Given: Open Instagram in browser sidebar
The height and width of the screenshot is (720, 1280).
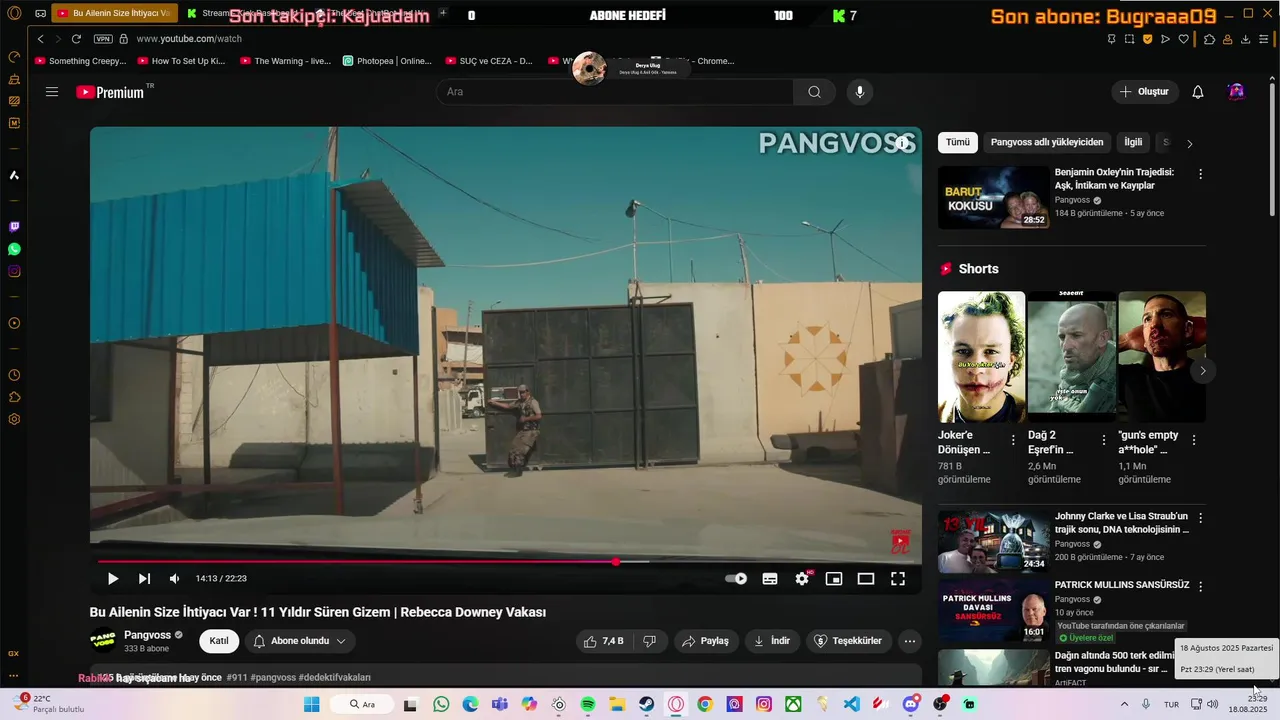Looking at the screenshot, I should tap(14, 271).
